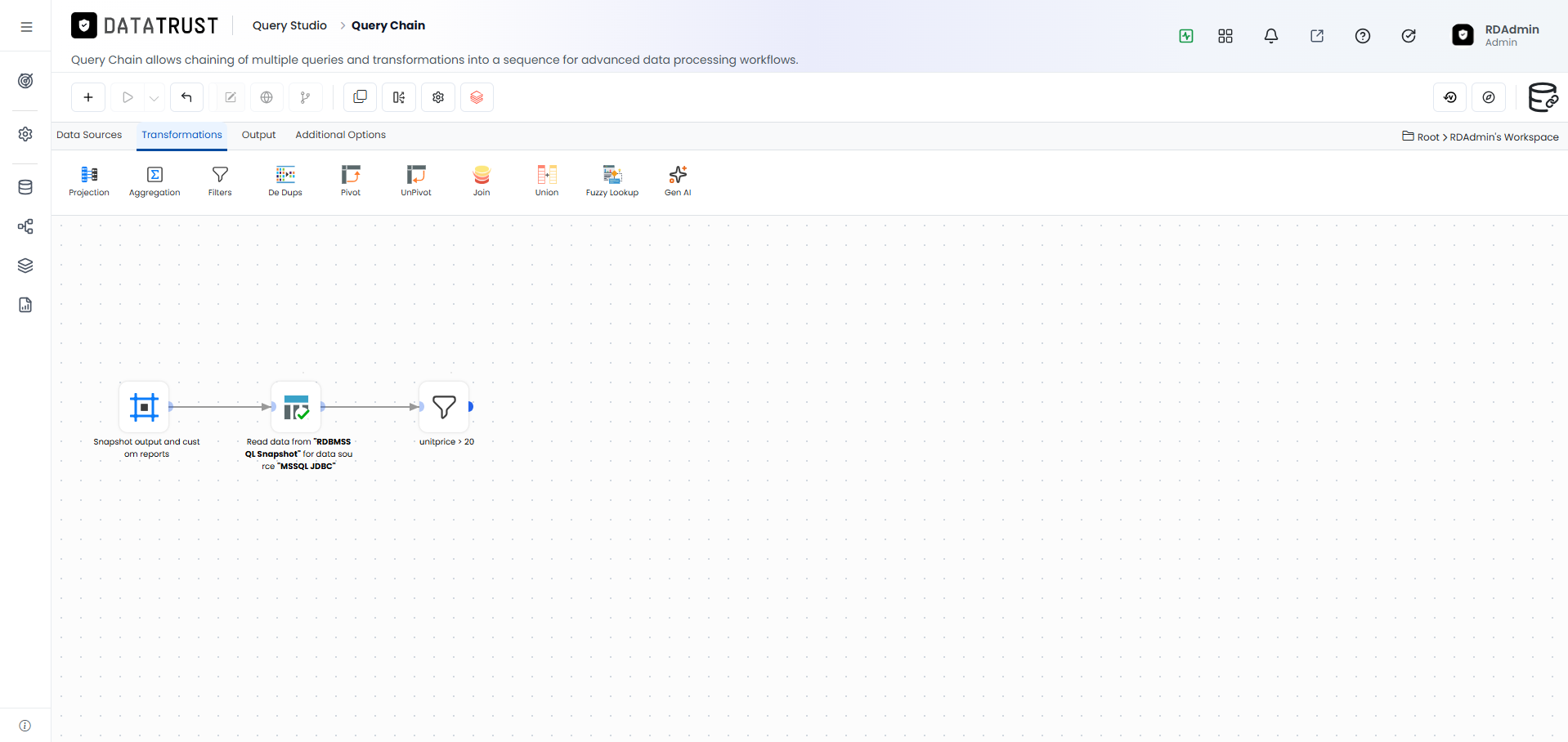Viewport: 1568px width, 742px height.
Task: Click the edit pencil toolbar button
Action: [231, 97]
